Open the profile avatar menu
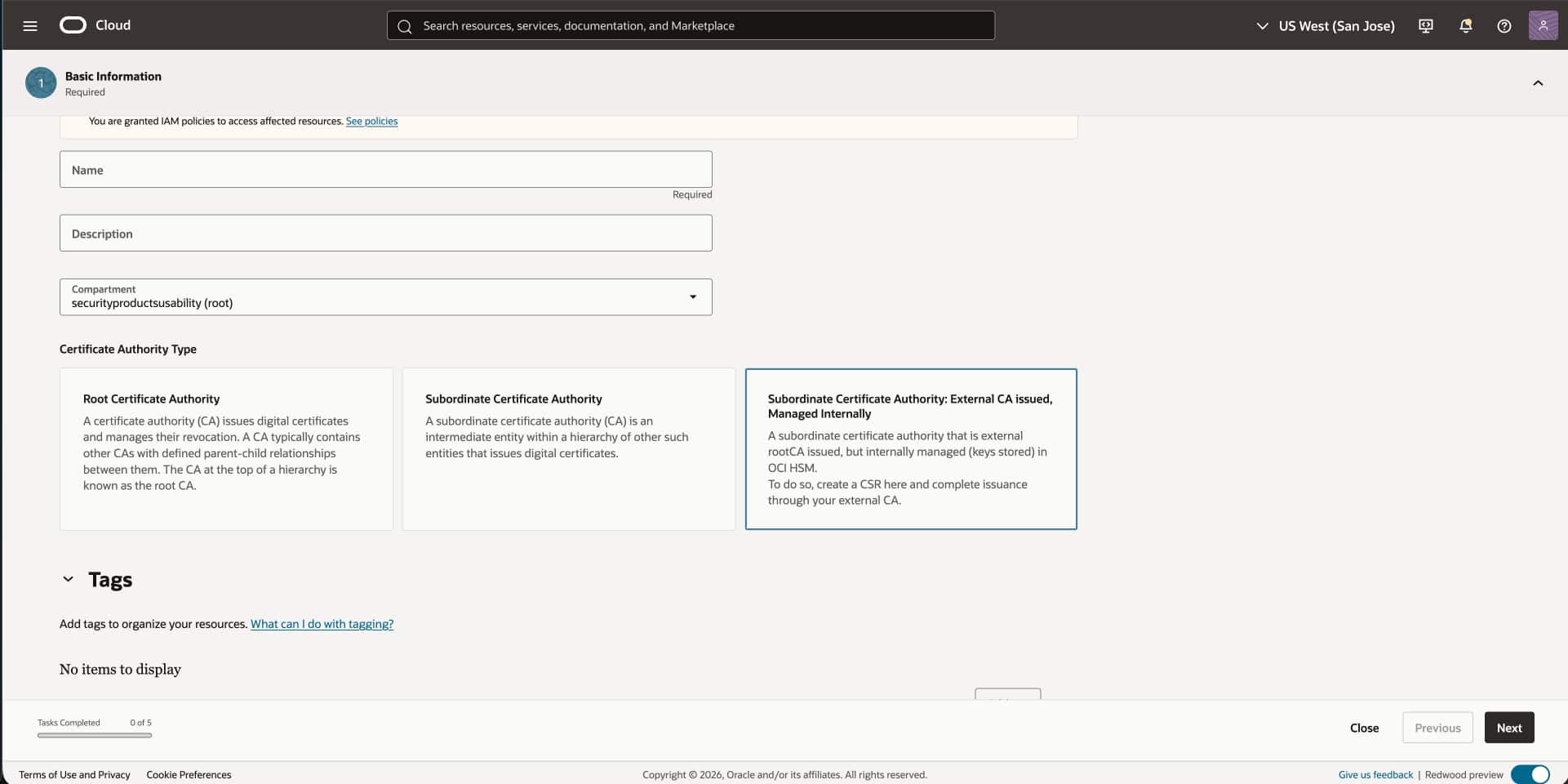The height and width of the screenshot is (784, 1568). point(1544,25)
